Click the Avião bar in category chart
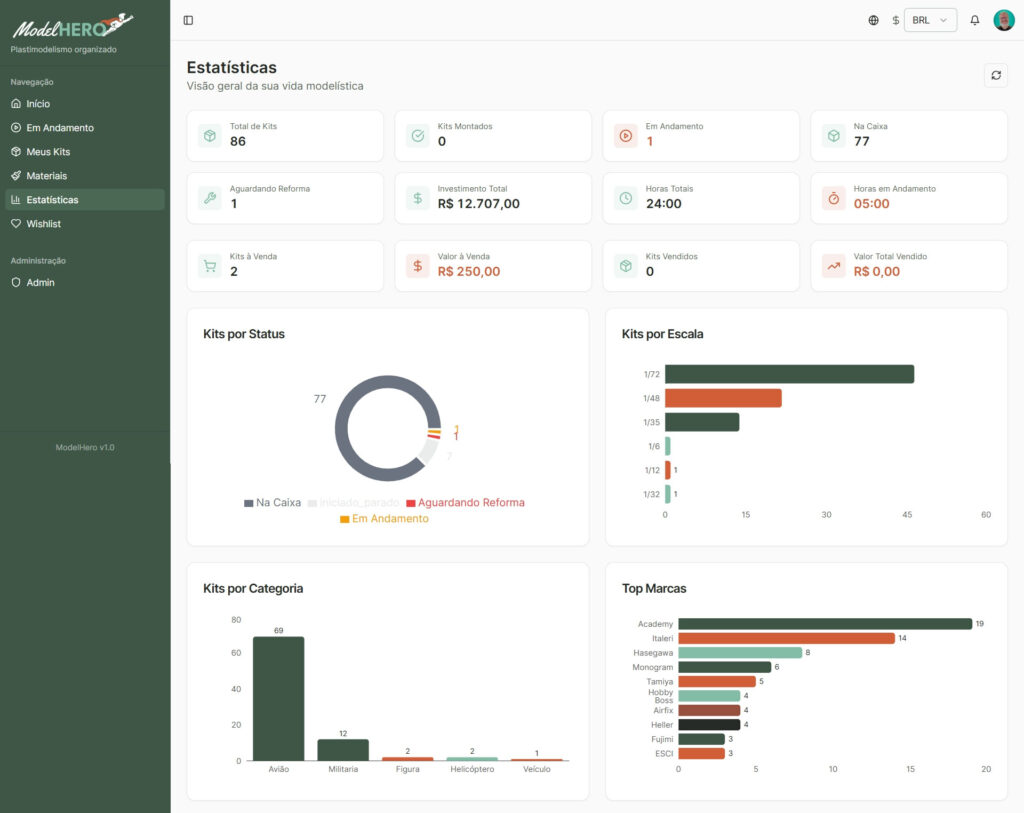Image resolution: width=1024 pixels, height=813 pixels. click(x=278, y=698)
